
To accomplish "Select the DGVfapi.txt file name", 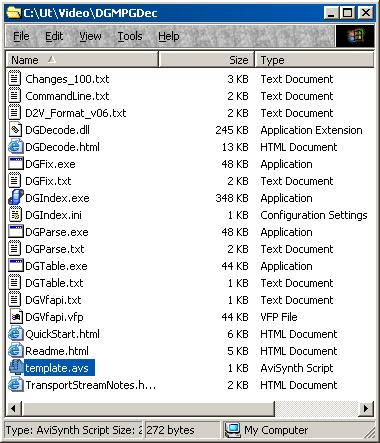I will [x=53, y=300].
